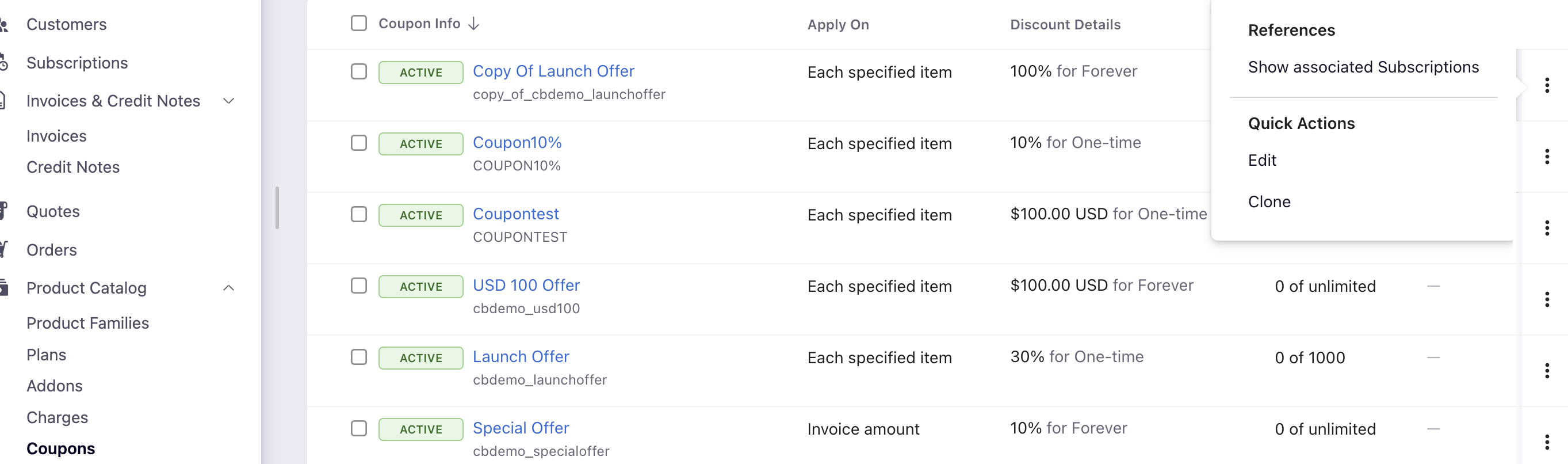This screenshot has height=464, width=1568.
Task: Open kebab menu for Special Offer row
Action: coord(1547,442)
